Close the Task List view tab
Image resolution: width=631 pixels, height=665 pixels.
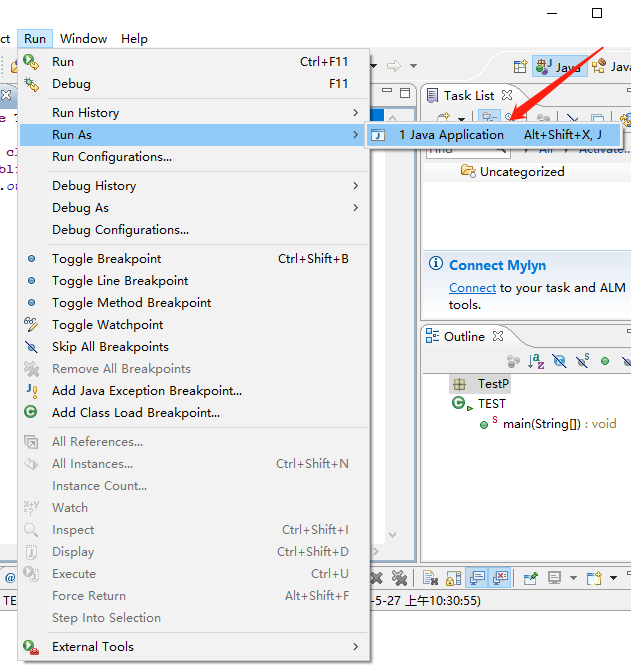point(507,96)
